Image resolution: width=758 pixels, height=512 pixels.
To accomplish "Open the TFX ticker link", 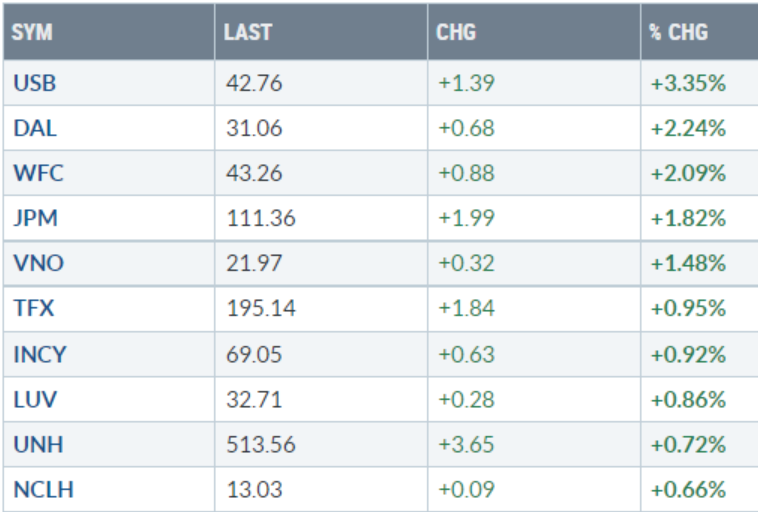I will [x=33, y=308].
